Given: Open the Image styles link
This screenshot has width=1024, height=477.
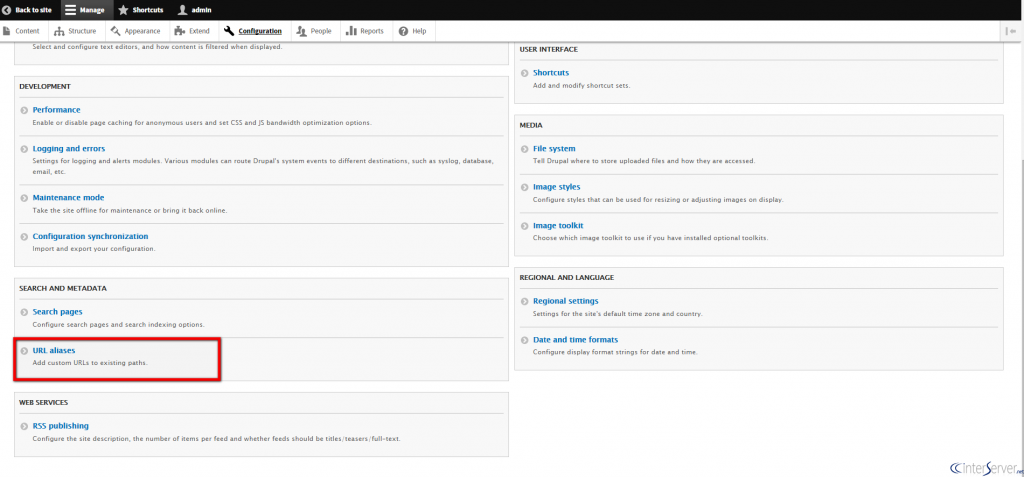Looking at the screenshot, I should pyautogui.click(x=556, y=187).
